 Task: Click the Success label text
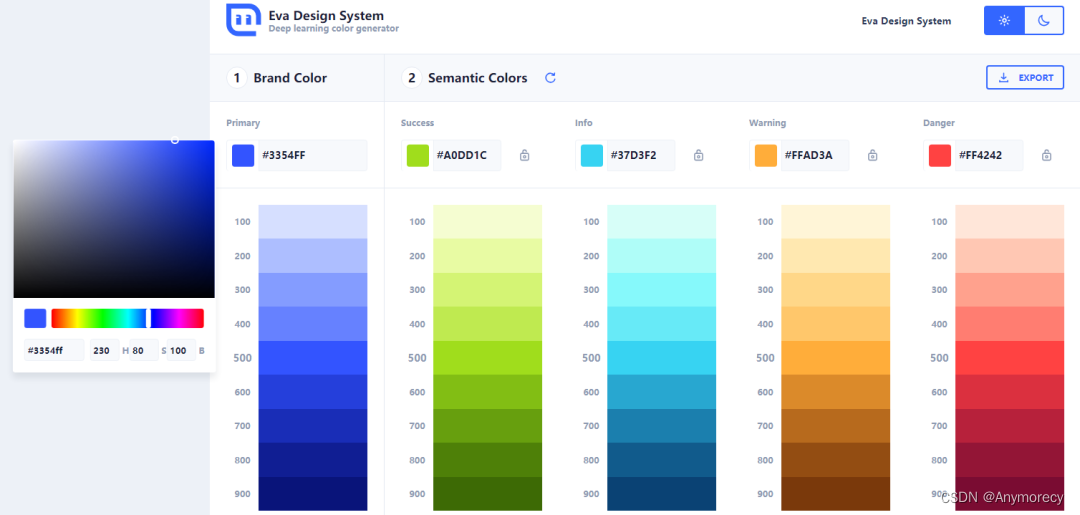417,123
